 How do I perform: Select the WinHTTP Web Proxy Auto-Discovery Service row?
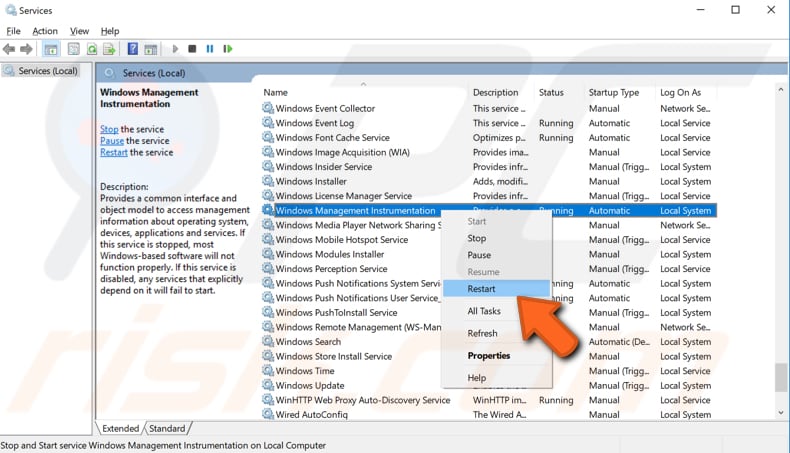pos(489,400)
